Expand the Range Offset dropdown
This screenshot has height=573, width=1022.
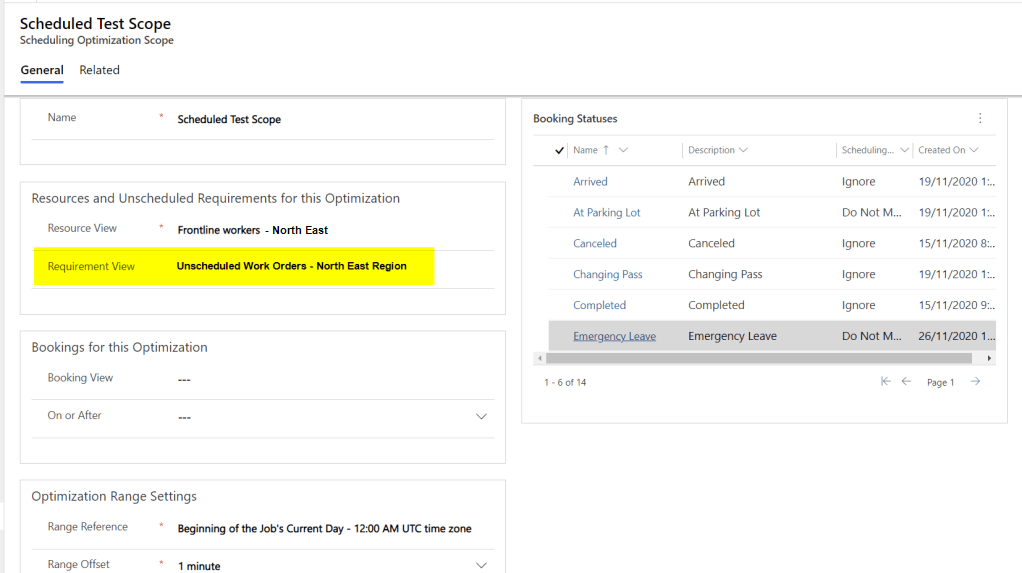[x=481, y=565]
